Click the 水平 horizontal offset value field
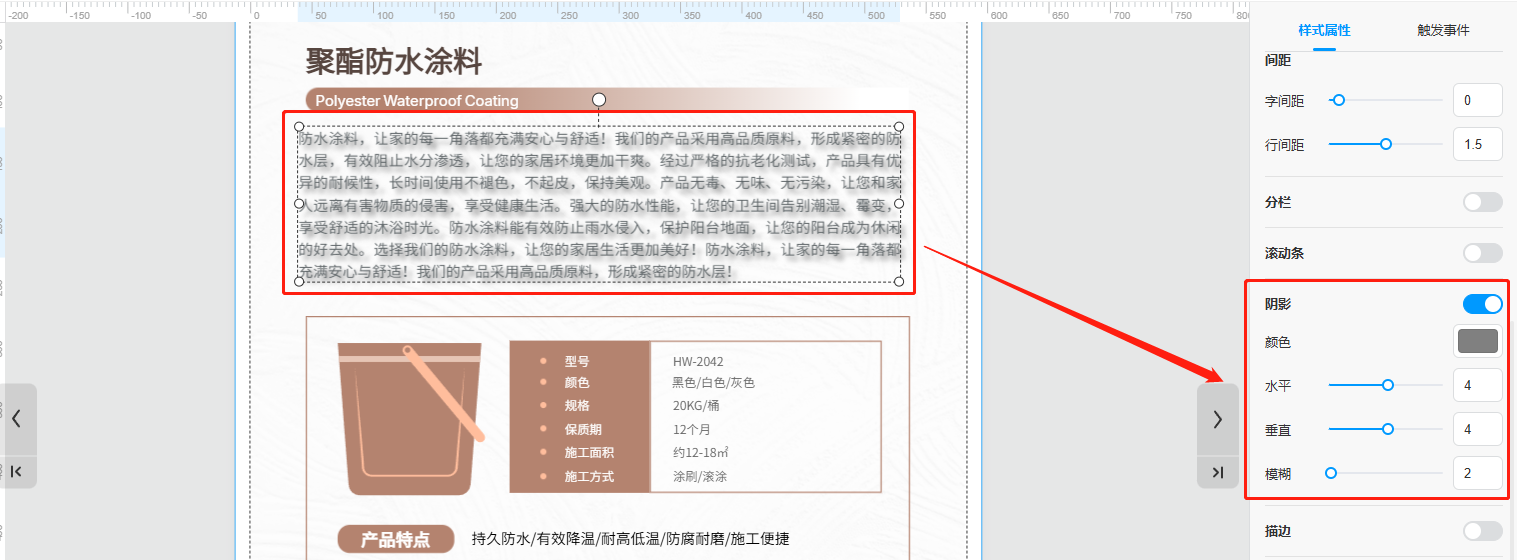1517x560 pixels. (1477, 385)
